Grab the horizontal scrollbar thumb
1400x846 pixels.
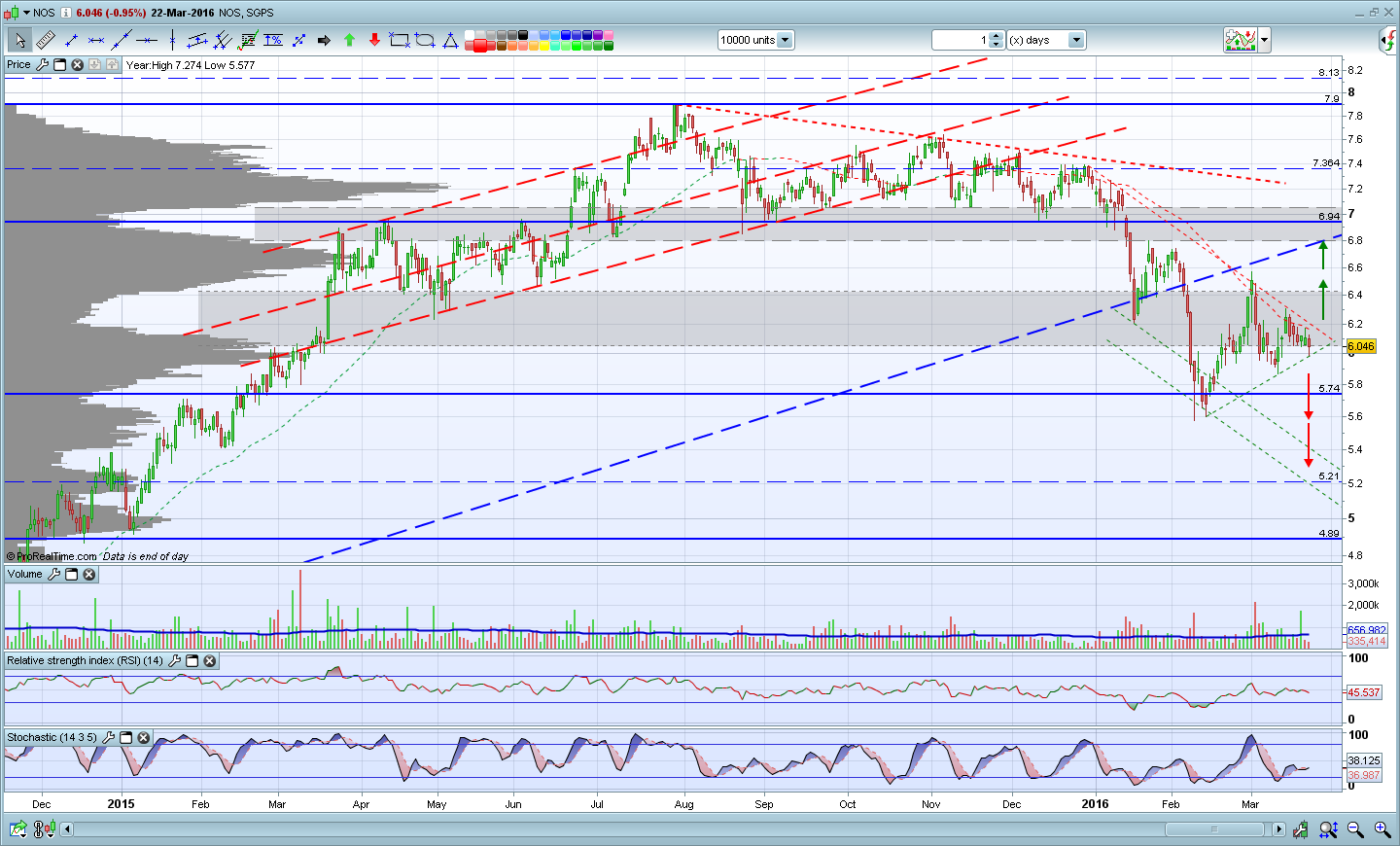(x=1214, y=829)
